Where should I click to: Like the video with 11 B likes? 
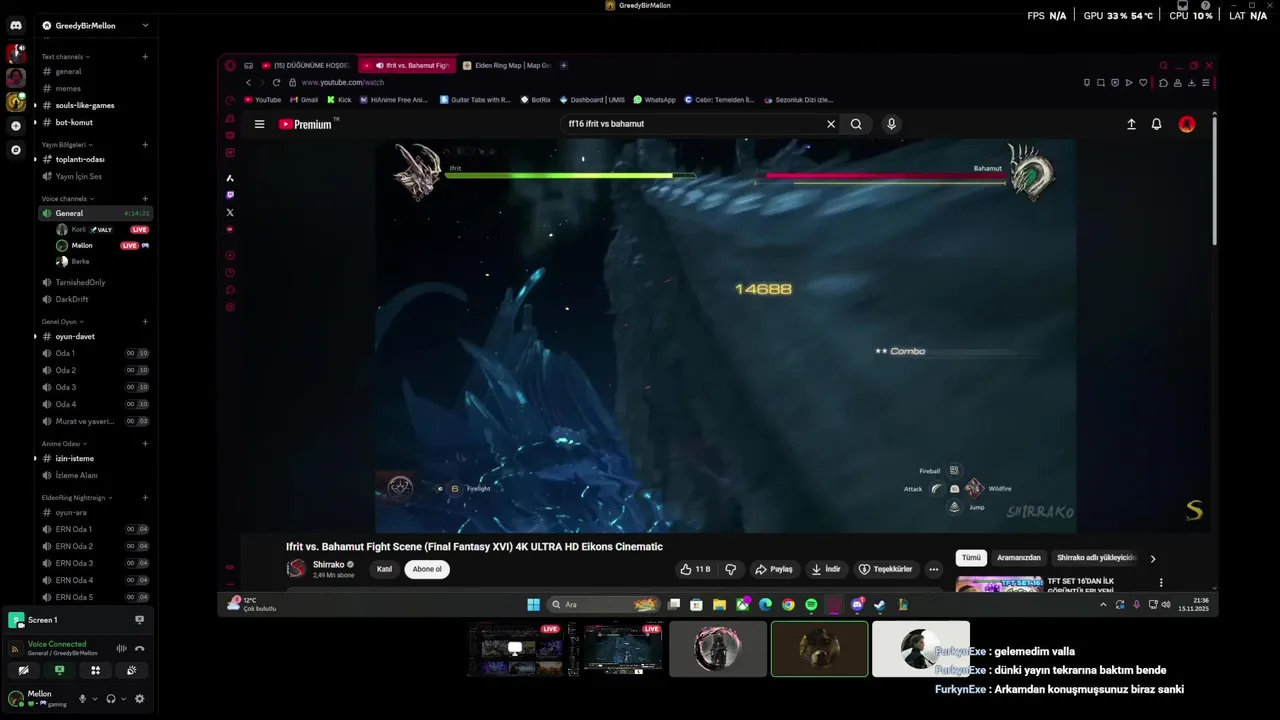point(695,569)
